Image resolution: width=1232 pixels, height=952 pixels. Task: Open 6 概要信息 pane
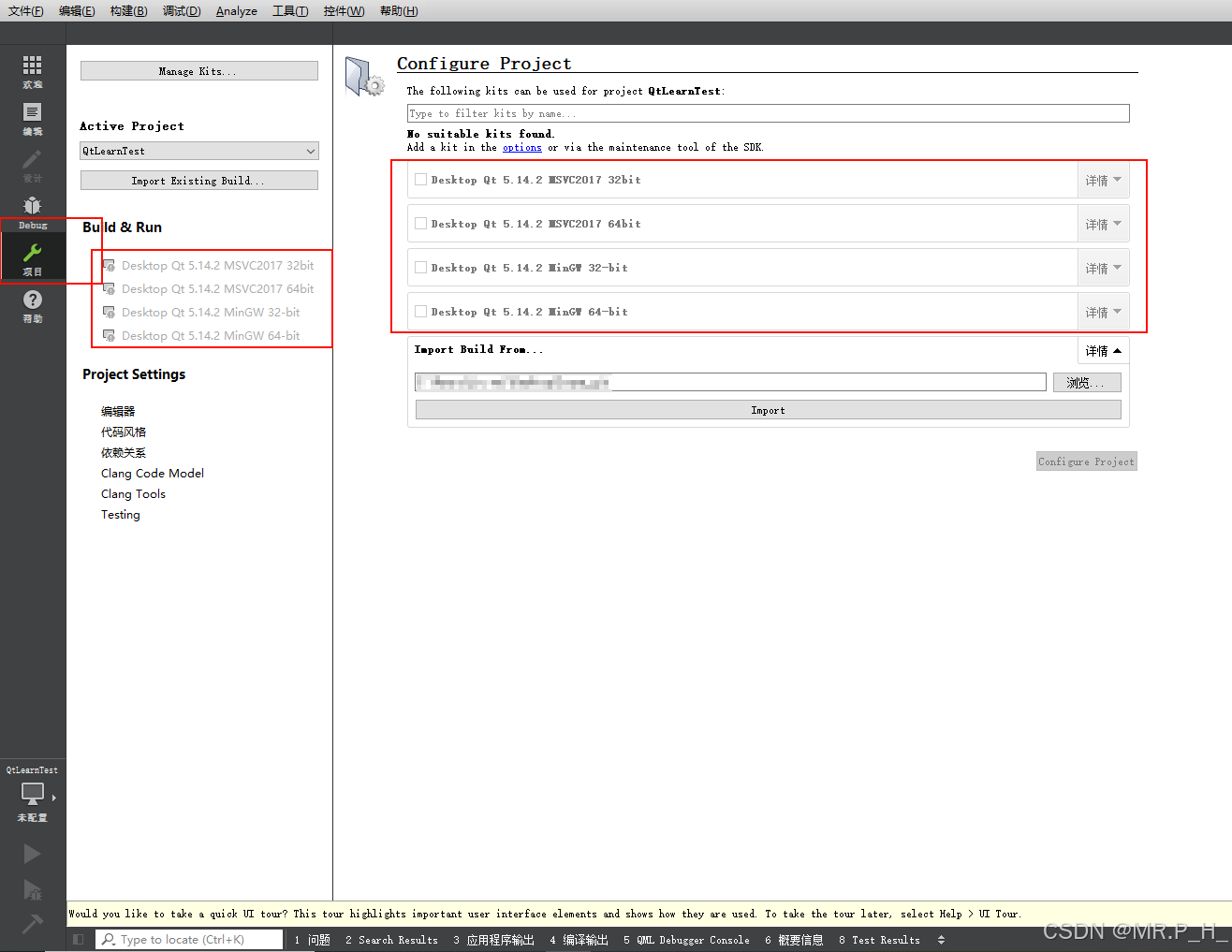pos(794,940)
